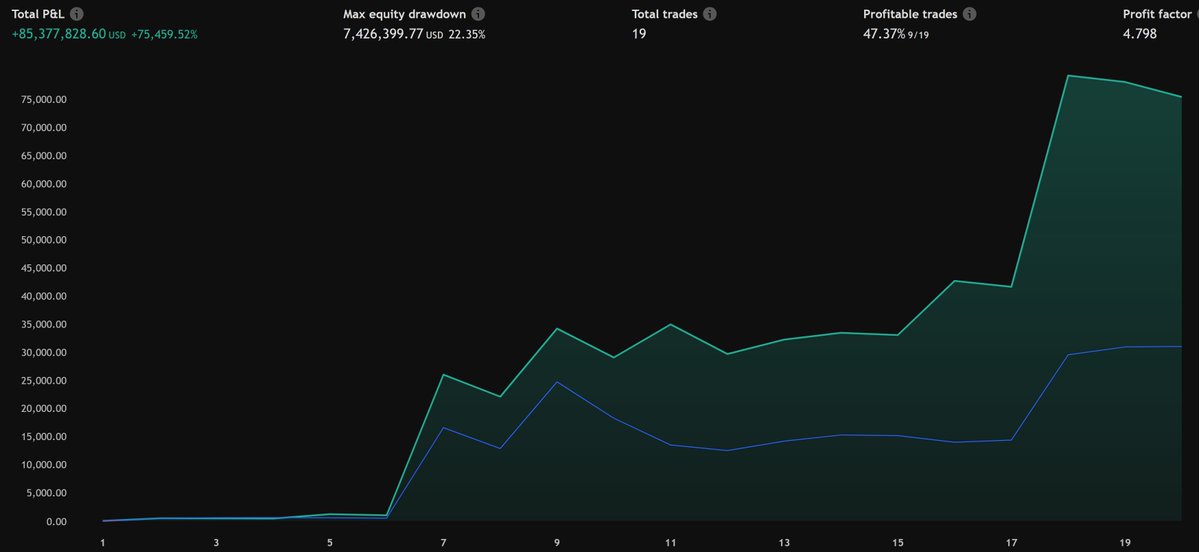Select the 15,000.00 y-axis label
This screenshot has height=552, width=1199.
coord(45,437)
